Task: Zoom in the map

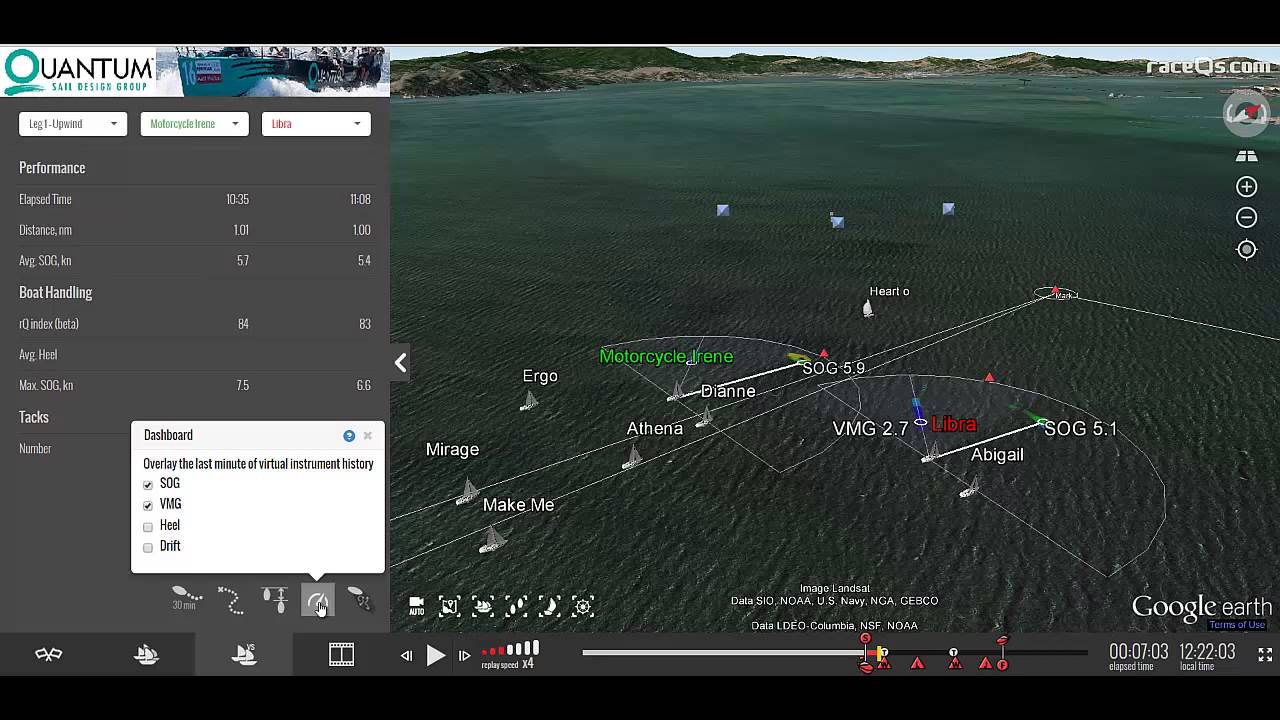Action: coord(1246,187)
